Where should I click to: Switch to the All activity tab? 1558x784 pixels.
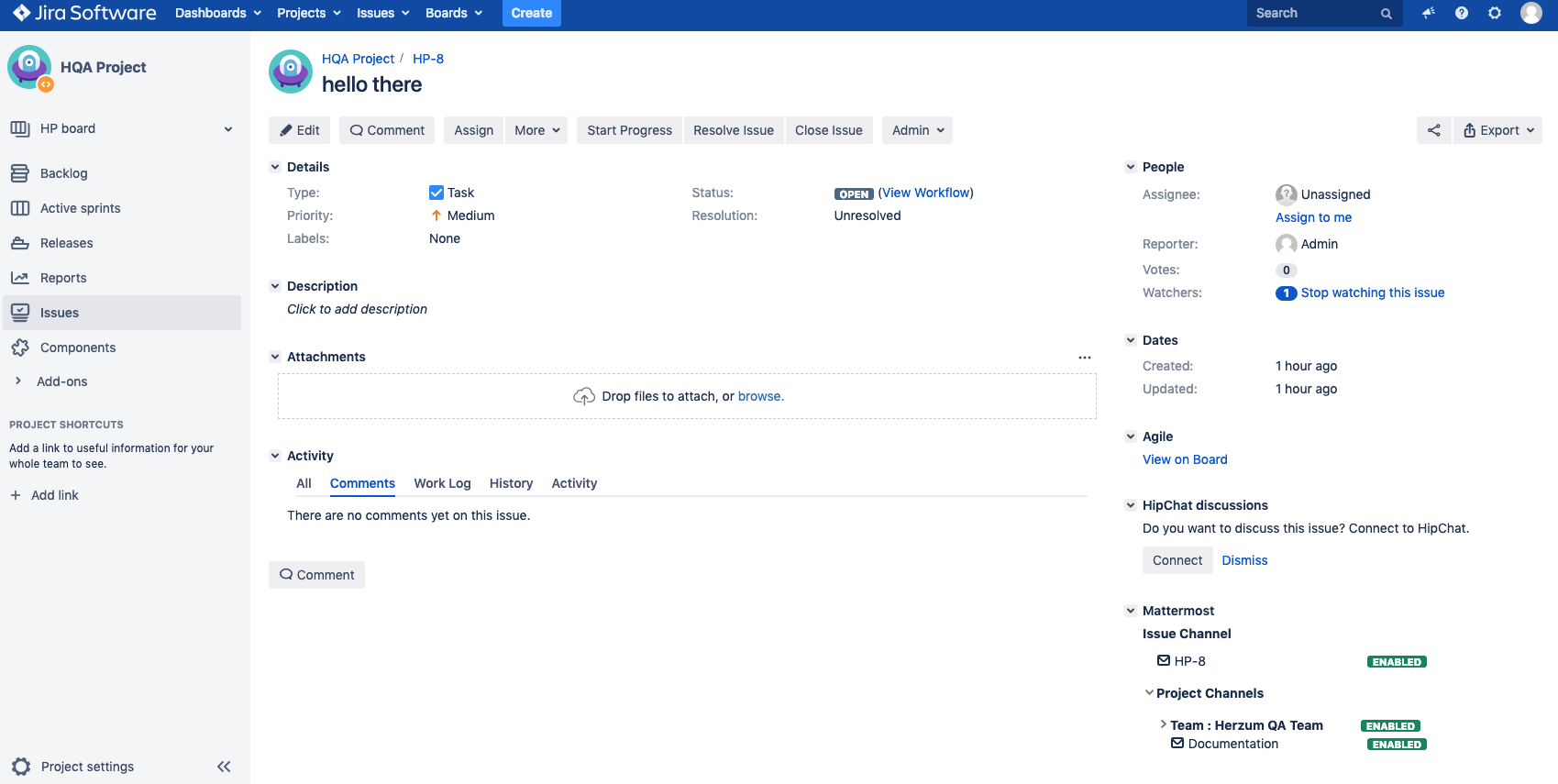tap(304, 483)
